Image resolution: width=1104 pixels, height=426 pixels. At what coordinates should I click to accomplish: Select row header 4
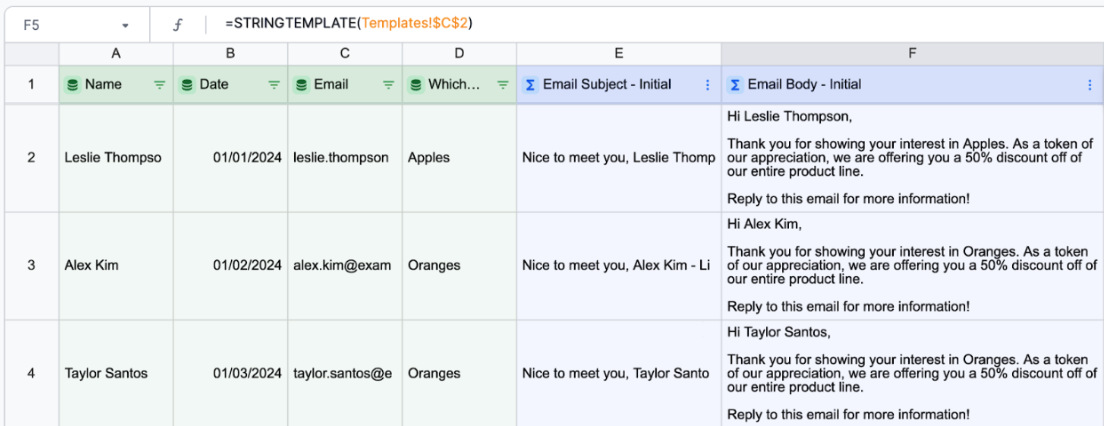coord(31,373)
